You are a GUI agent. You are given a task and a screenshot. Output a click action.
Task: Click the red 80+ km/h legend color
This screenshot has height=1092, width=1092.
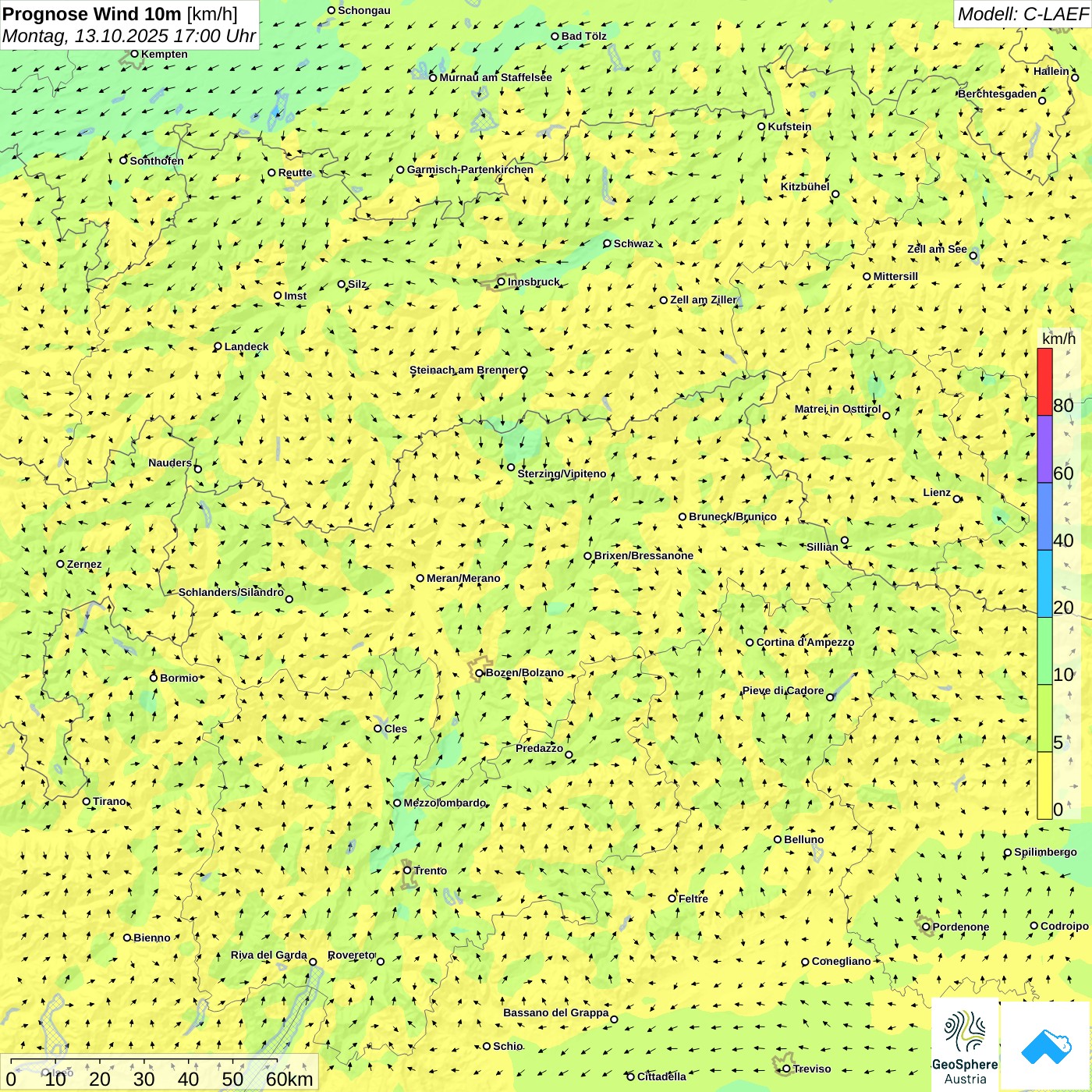(x=1044, y=381)
